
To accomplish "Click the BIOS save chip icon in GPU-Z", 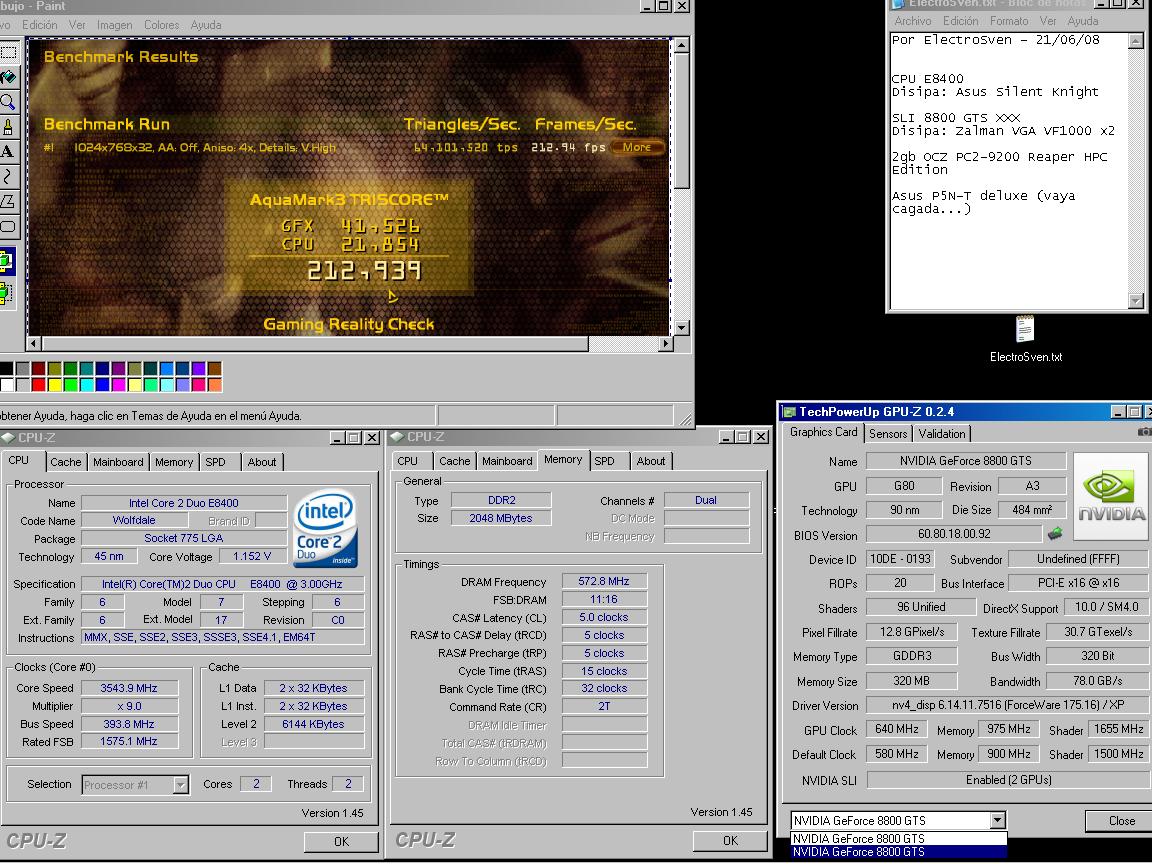I will (x=1055, y=533).
